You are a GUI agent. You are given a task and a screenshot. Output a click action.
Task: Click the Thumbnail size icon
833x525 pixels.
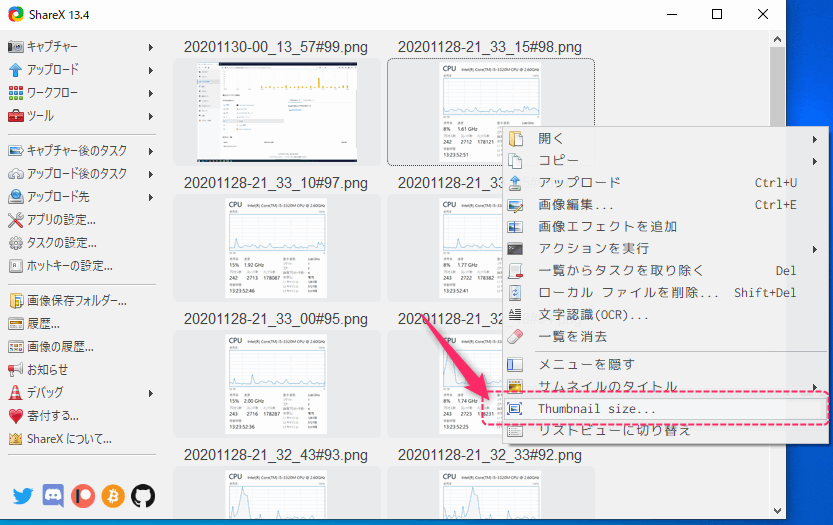pyautogui.click(x=515, y=409)
